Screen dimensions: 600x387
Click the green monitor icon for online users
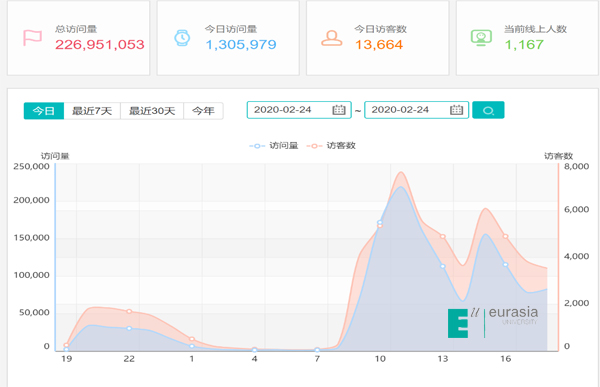tap(481, 38)
